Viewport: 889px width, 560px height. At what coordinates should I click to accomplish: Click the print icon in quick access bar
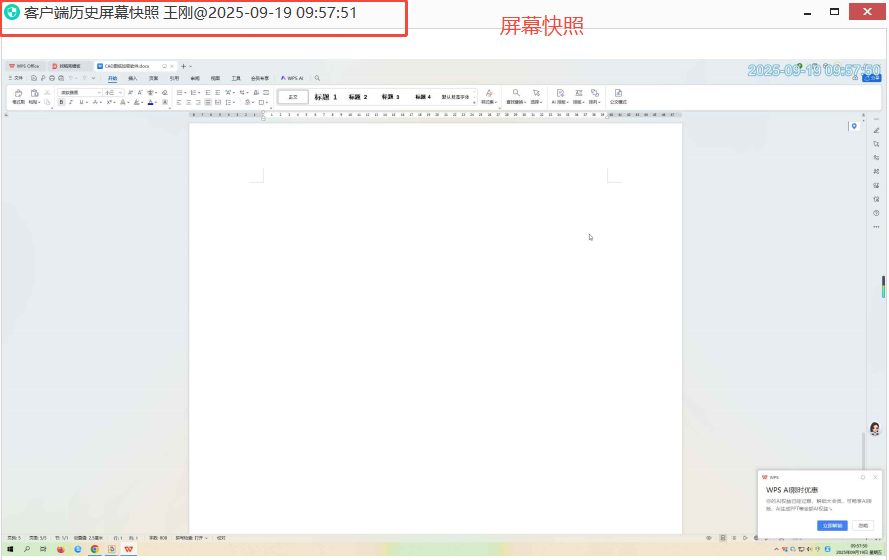tap(52, 78)
